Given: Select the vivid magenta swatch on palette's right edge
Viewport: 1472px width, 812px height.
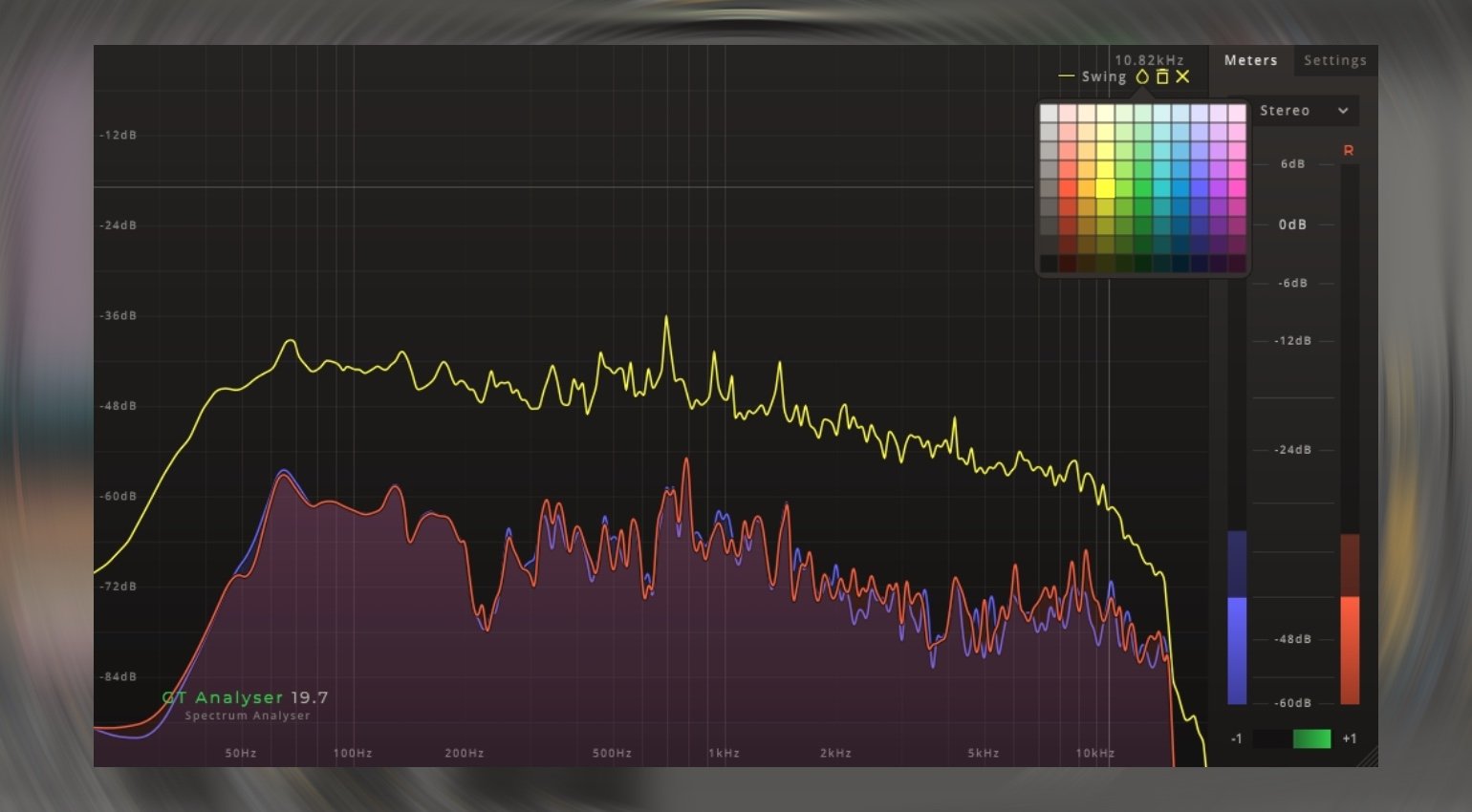Looking at the screenshot, I should pos(1238,188).
